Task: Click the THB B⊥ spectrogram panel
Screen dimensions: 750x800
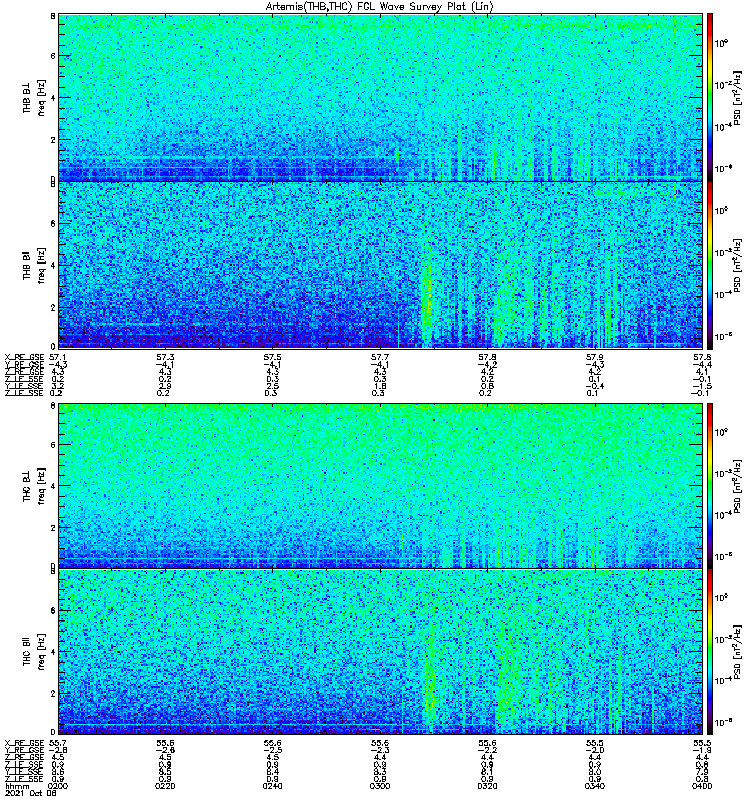Action: pyautogui.click(x=381, y=97)
